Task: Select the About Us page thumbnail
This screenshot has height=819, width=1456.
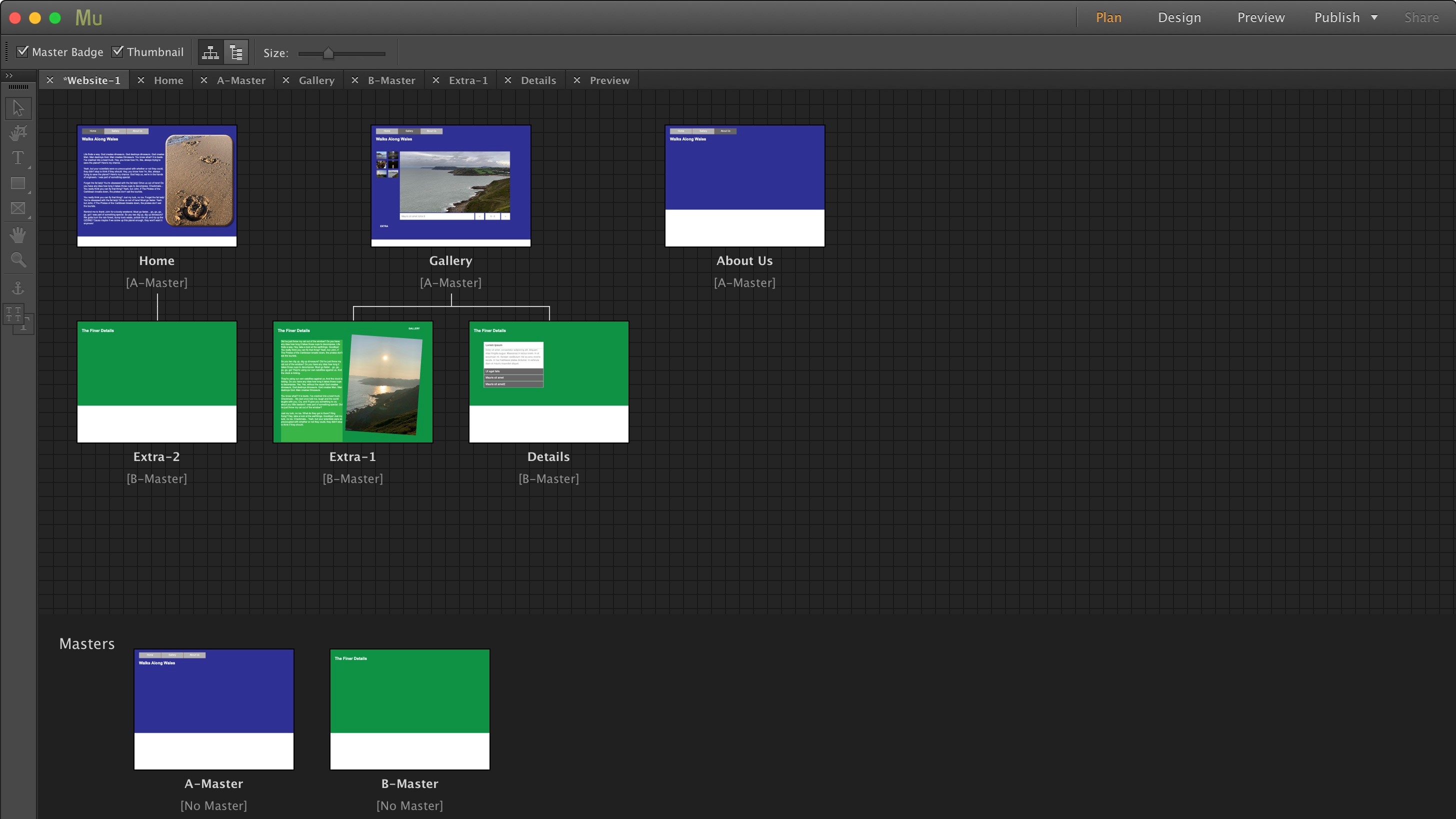Action: point(744,186)
